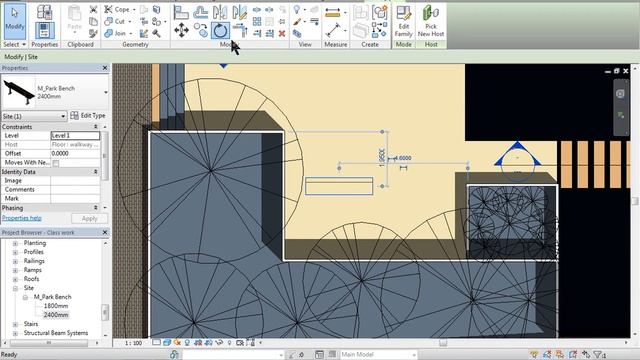Screen dimensions: 640x360
Task: Collapse the M_Park Bench tree node
Action: [25, 297]
